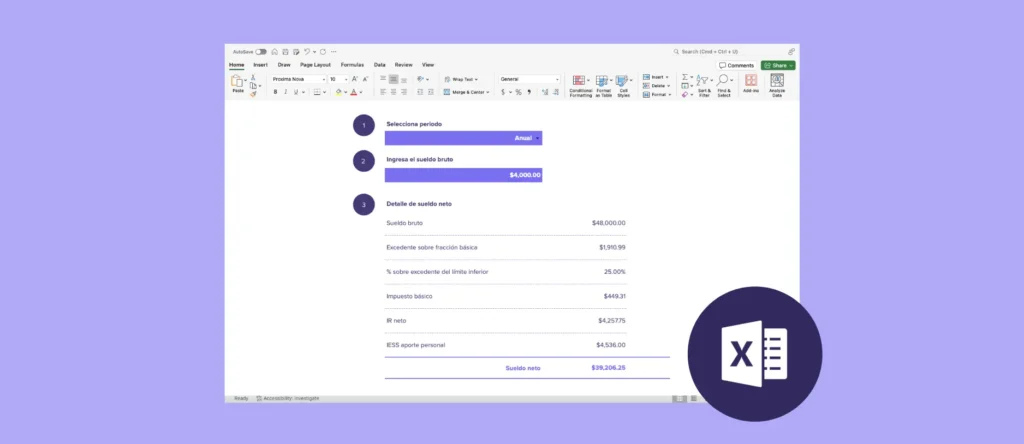Image resolution: width=1024 pixels, height=444 pixels.
Task: Select the $4,000.00 gross salary input cell
Action: 464,175
